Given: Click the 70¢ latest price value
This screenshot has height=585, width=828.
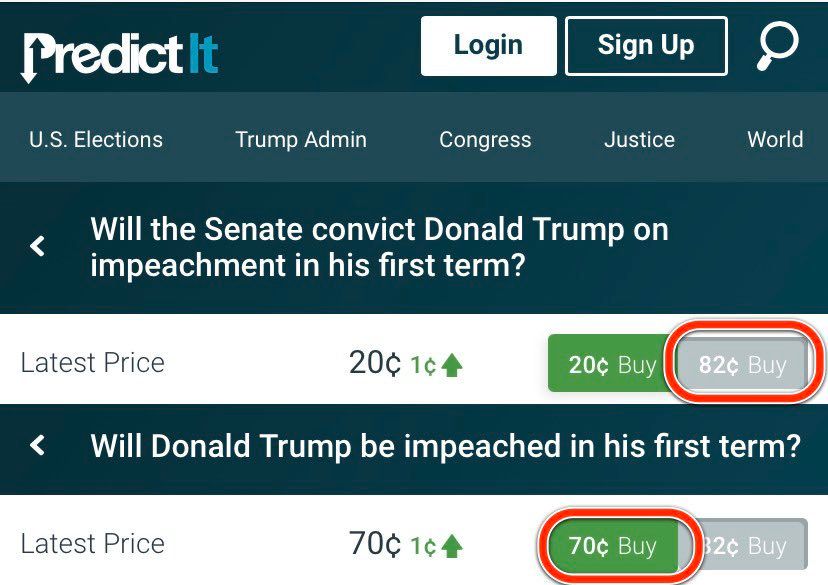Looking at the screenshot, I should tap(376, 544).
